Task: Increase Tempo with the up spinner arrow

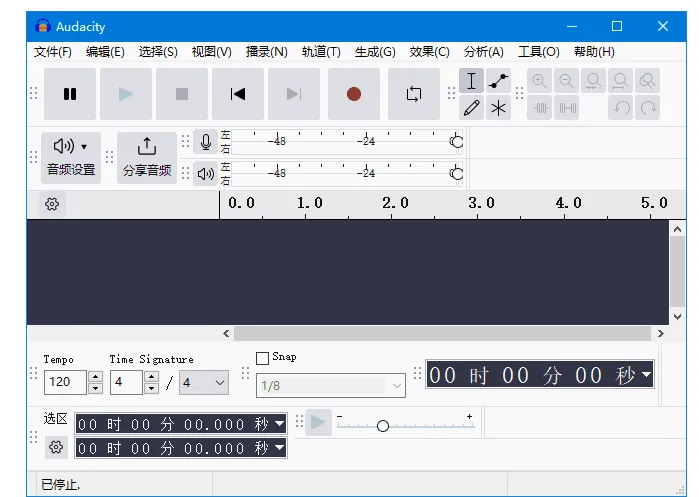Action: pyautogui.click(x=95, y=377)
